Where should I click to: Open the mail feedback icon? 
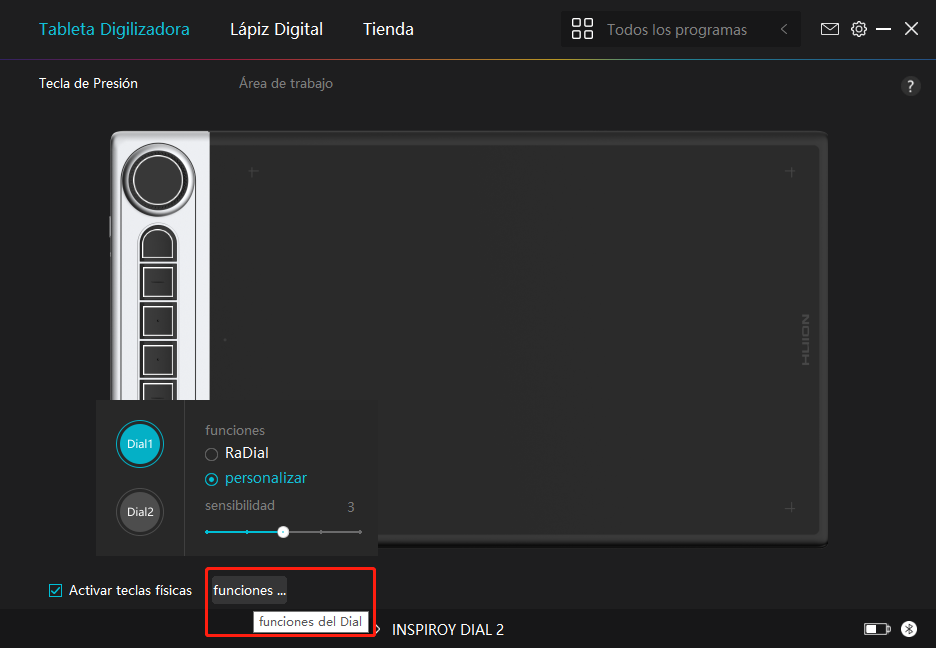click(x=830, y=29)
